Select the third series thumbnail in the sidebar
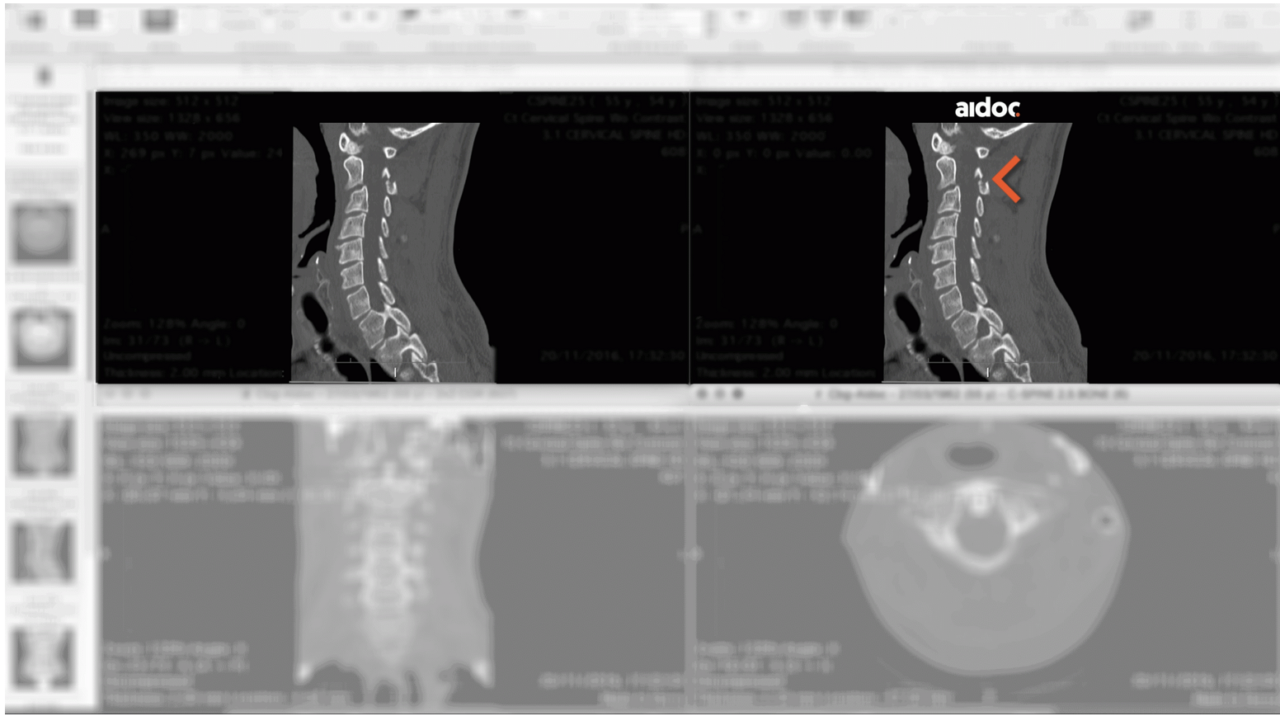 pos(43,444)
